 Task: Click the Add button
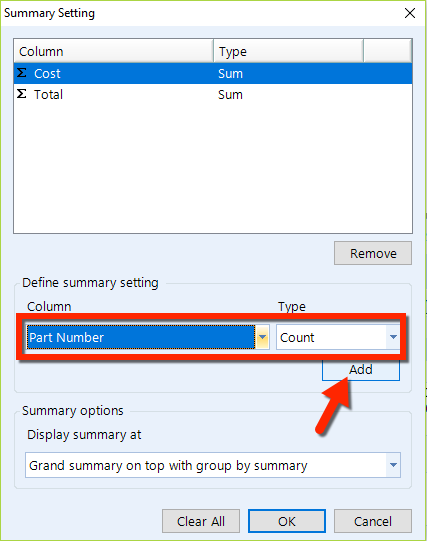[x=361, y=370]
